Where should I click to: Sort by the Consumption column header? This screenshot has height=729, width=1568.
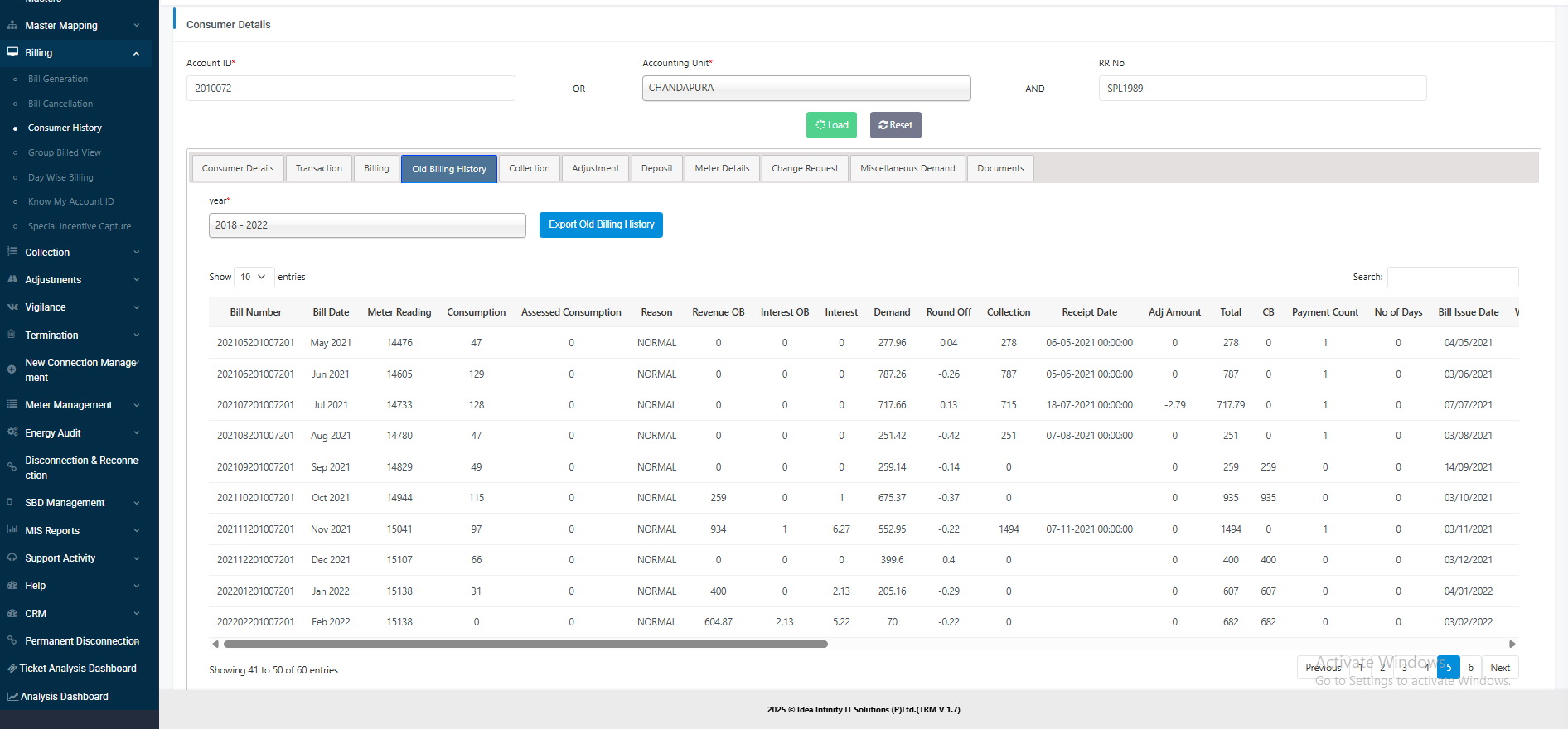(x=477, y=312)
